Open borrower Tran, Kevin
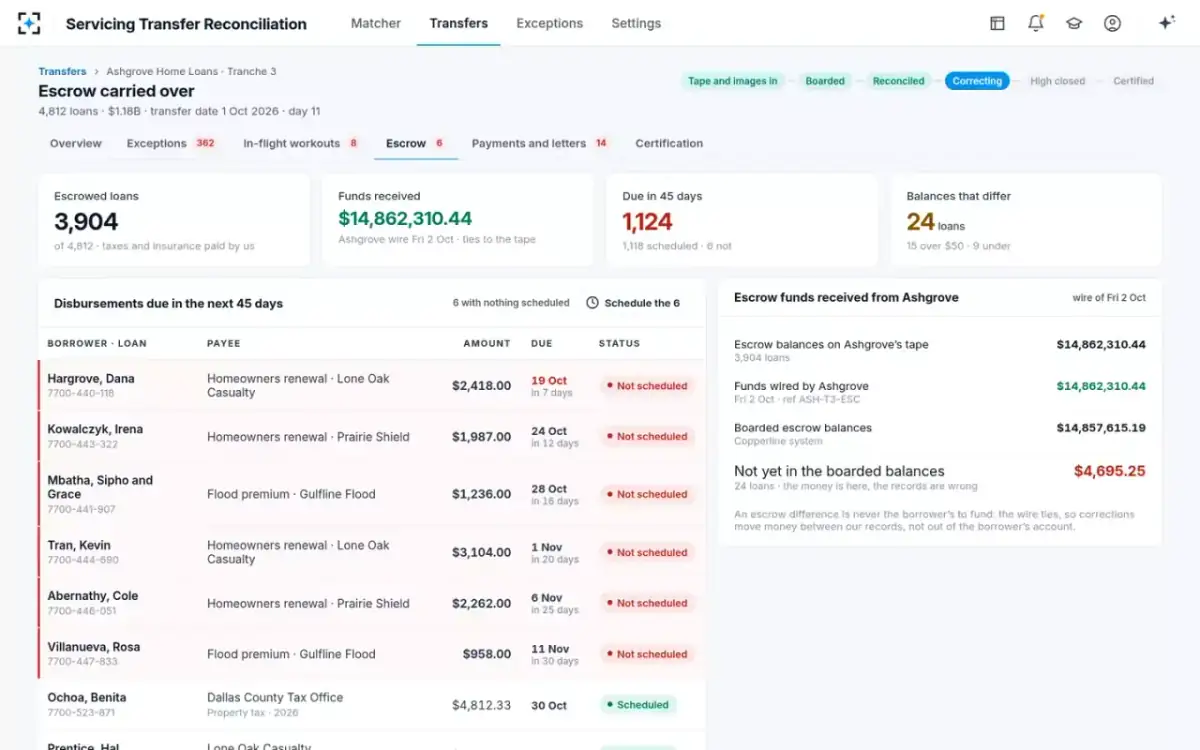This screenshot has width=1200, height=750. click(x=79, y=545)
